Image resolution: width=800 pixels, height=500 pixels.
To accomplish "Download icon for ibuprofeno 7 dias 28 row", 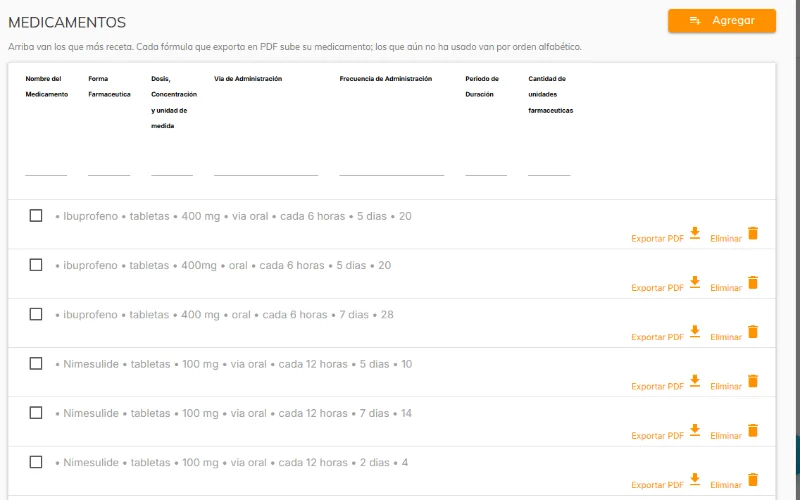I will point(695,332).
